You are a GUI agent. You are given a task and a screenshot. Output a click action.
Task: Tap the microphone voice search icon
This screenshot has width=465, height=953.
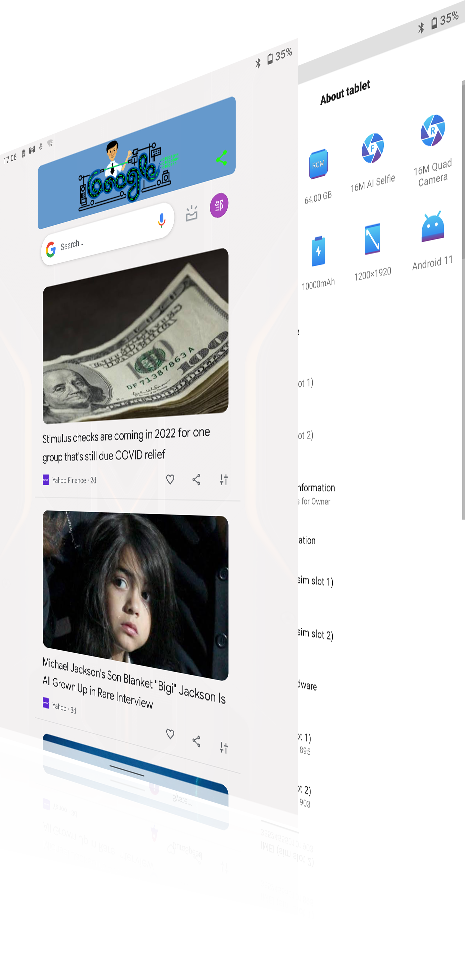[x=161, y=221]
